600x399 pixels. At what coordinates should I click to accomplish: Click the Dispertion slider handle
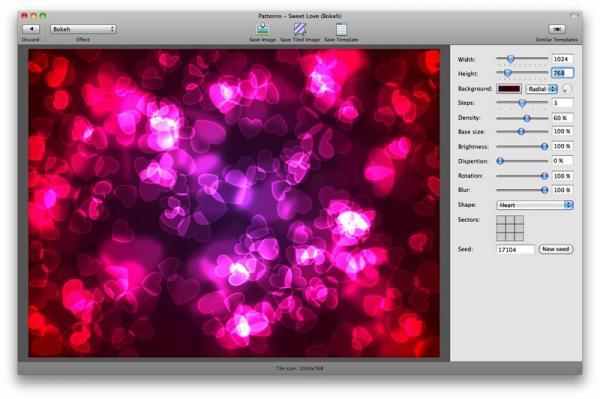click(500, 161)
